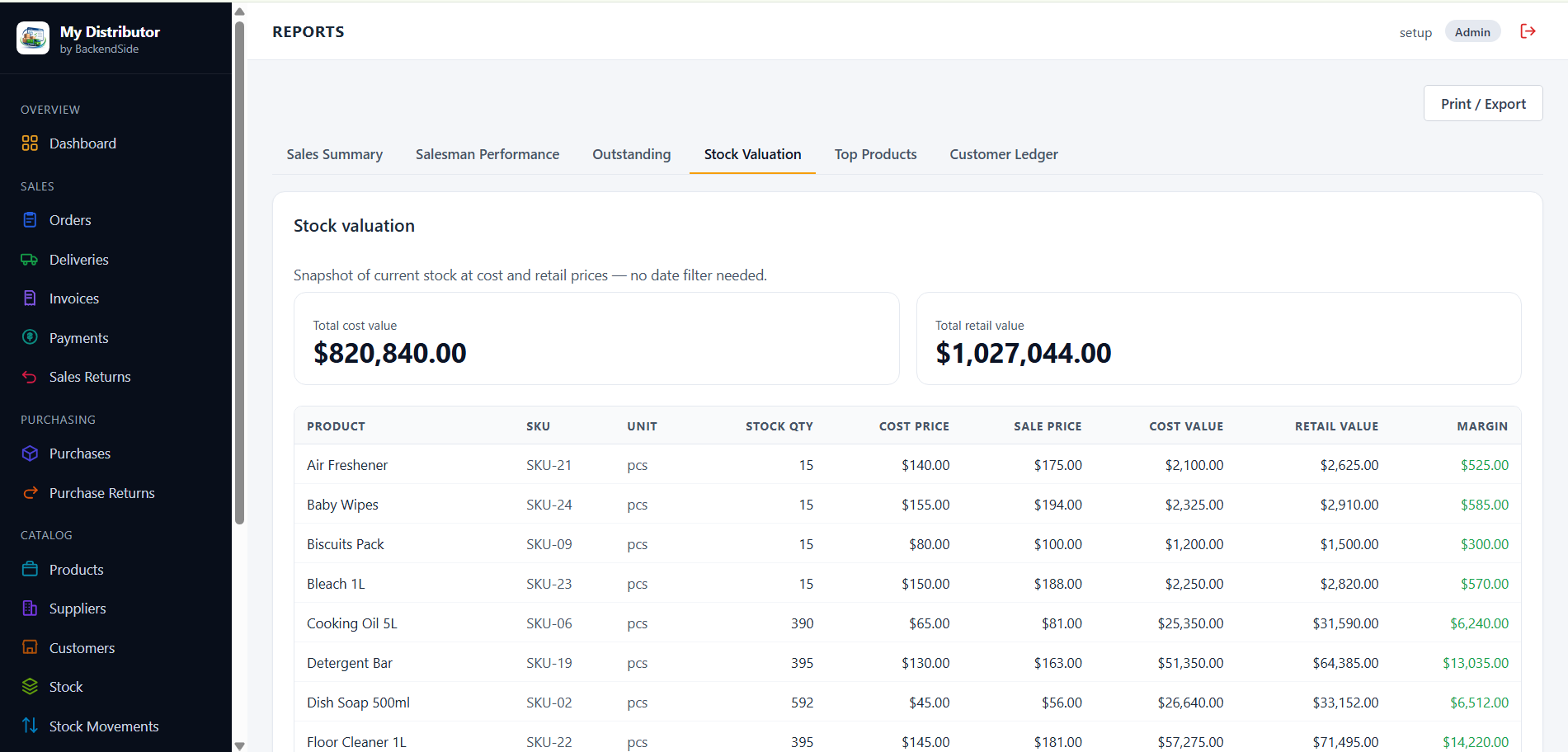
Task: Open the Customers sidebar link
Action: [x=82, y=648]
